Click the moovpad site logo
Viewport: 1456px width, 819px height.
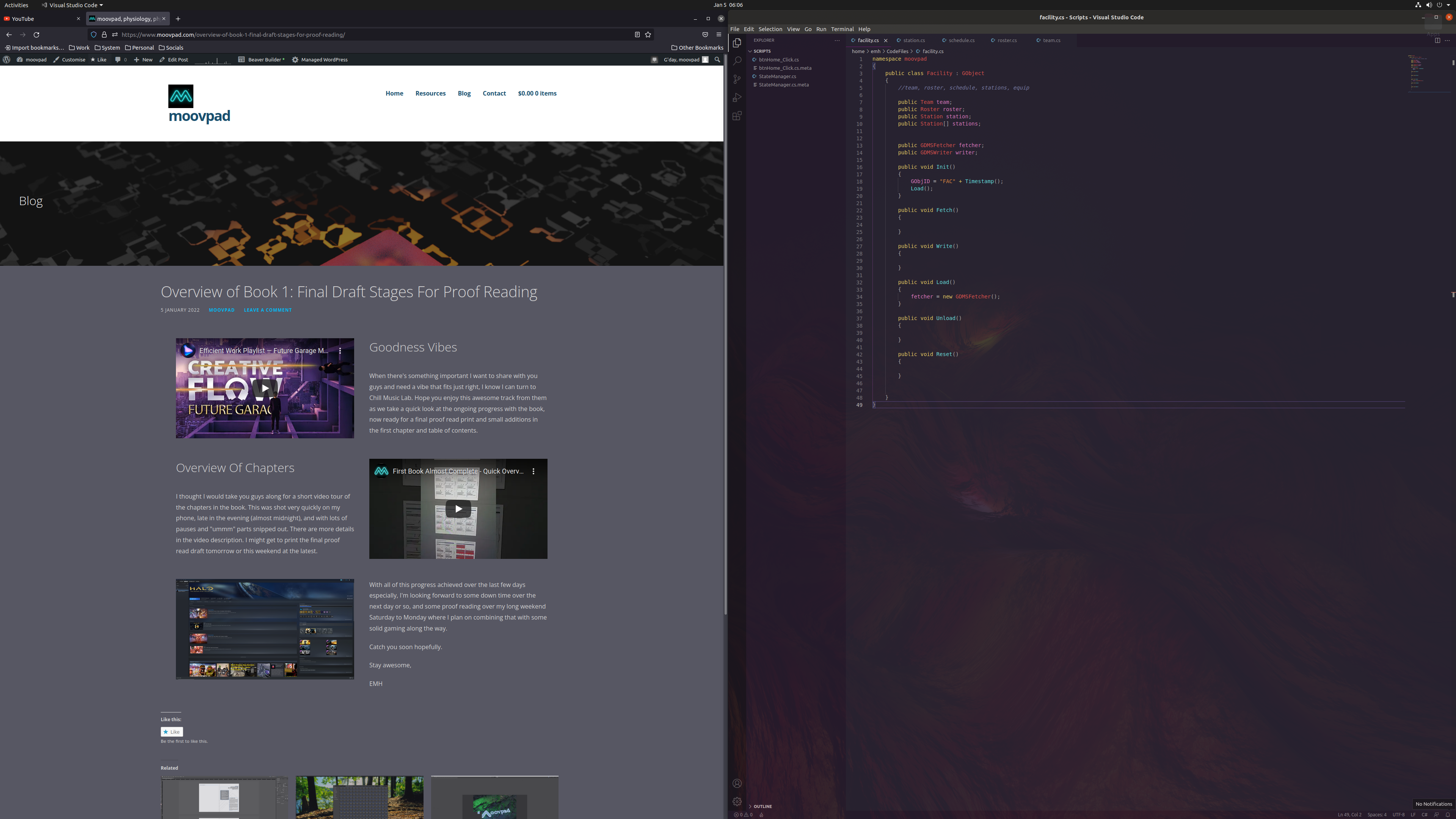tap(181, 96)
